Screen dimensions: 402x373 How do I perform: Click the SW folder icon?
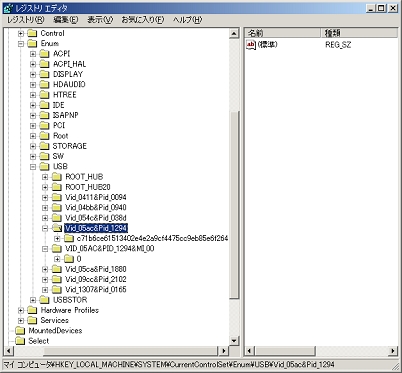[x=44, y=156]
